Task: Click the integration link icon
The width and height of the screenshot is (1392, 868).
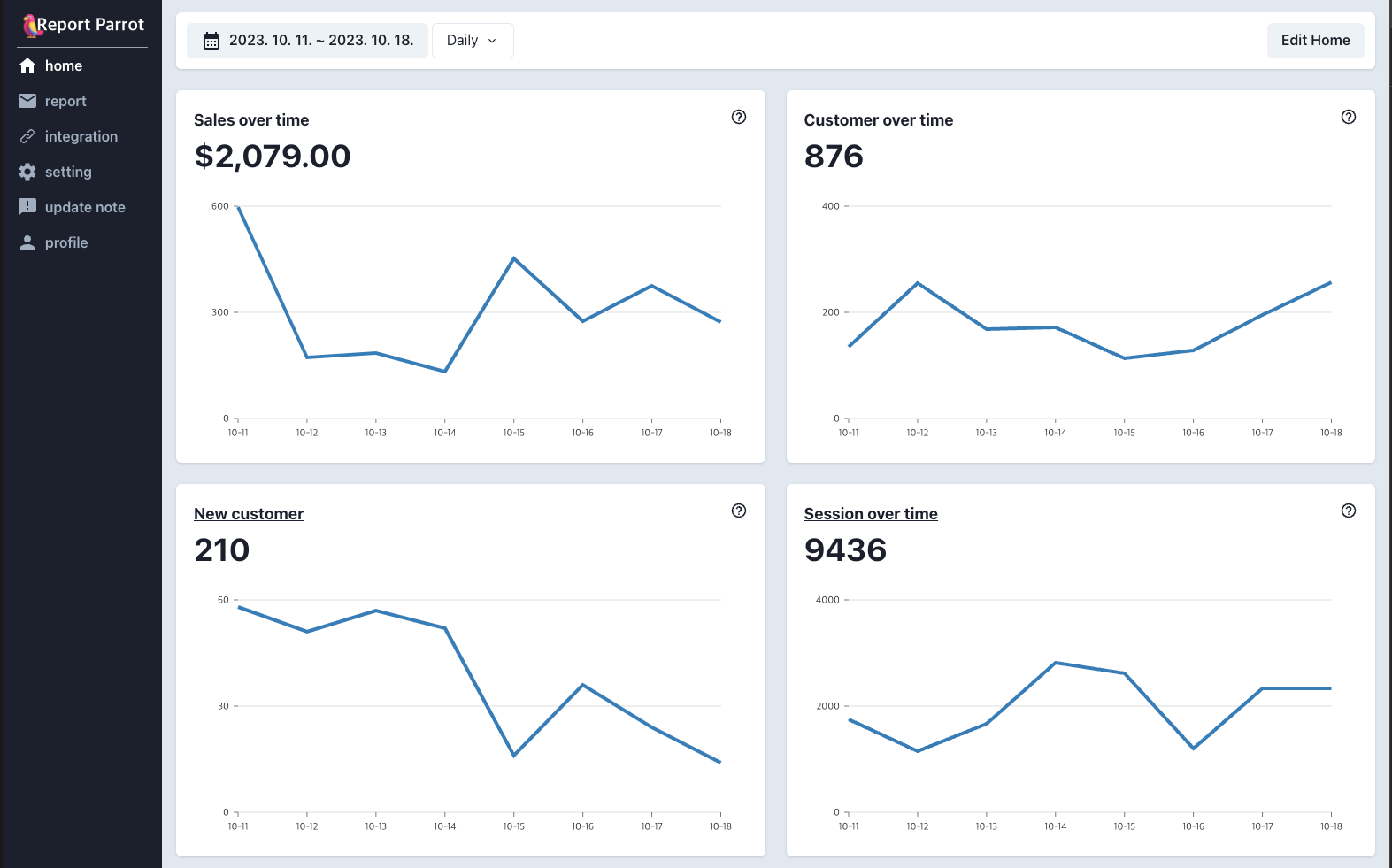Action: (x=27, y=136)
